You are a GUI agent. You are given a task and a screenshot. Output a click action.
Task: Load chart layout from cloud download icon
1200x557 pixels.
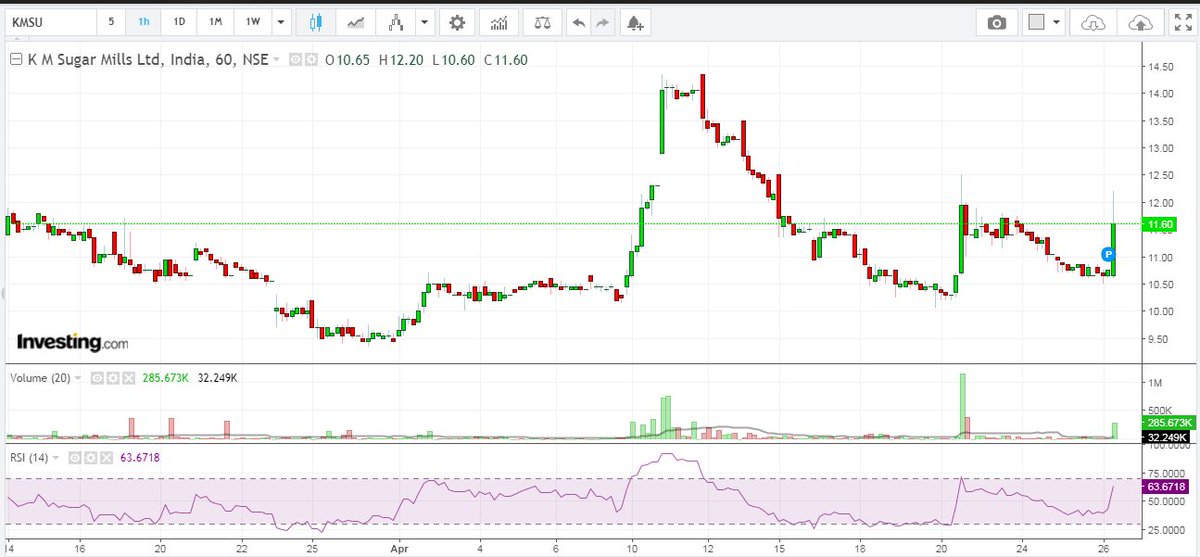[x=1096, y=21]
